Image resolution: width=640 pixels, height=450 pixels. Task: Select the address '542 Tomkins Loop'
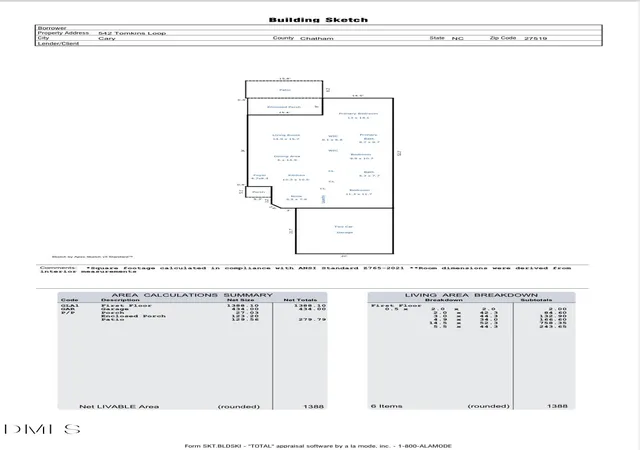click(x=132, y=33)
